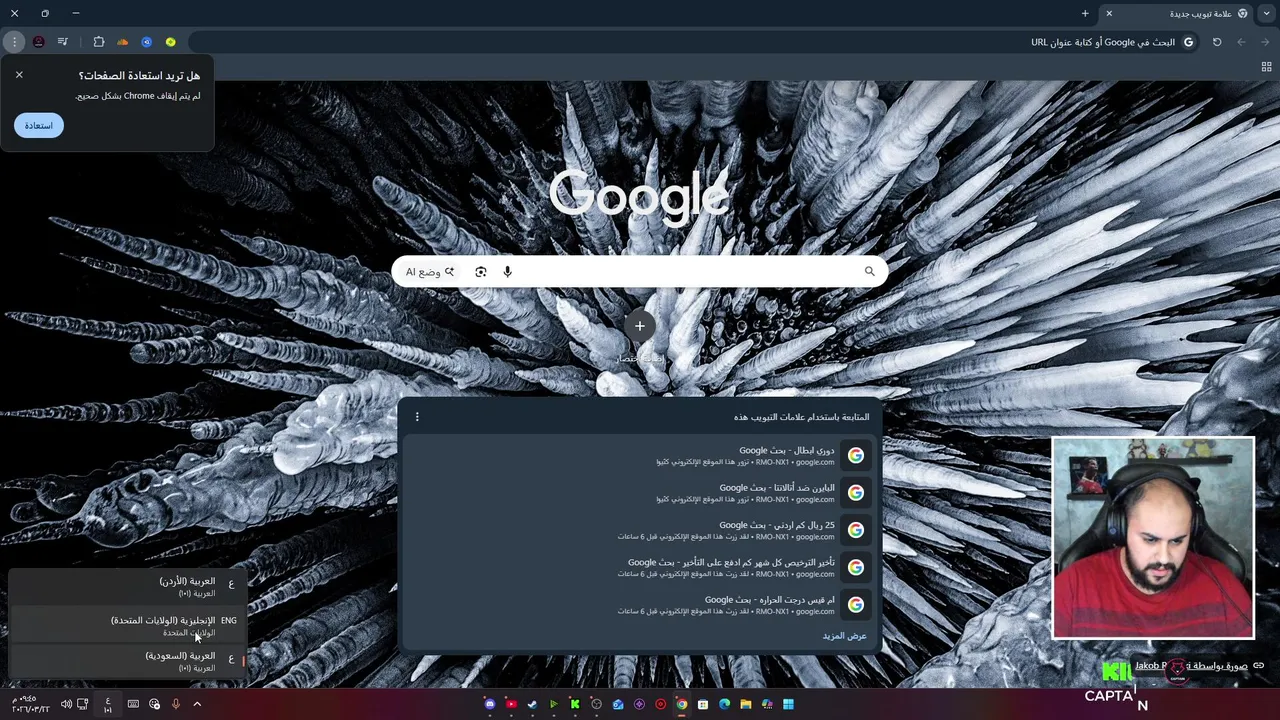Click the taskbar volume speaker icon

point(66,704)
